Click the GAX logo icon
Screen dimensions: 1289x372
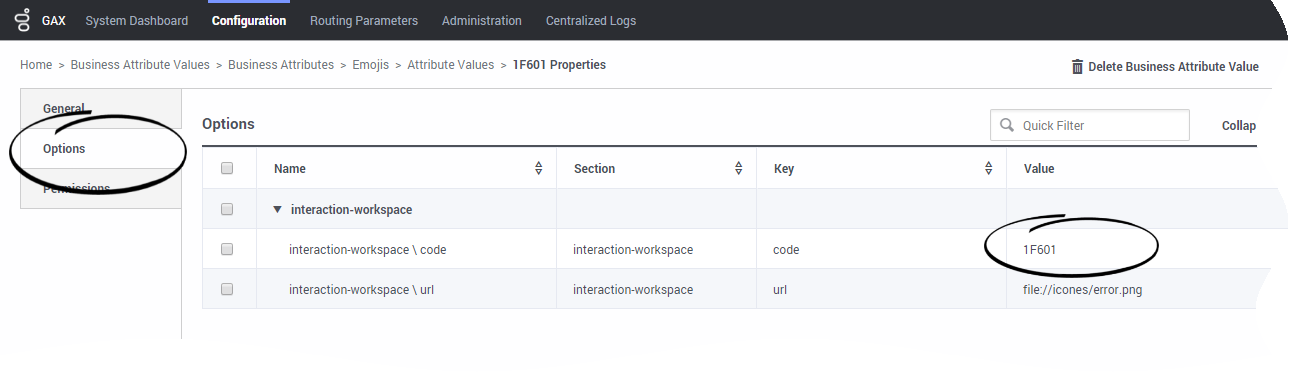(x=22, y=20)
